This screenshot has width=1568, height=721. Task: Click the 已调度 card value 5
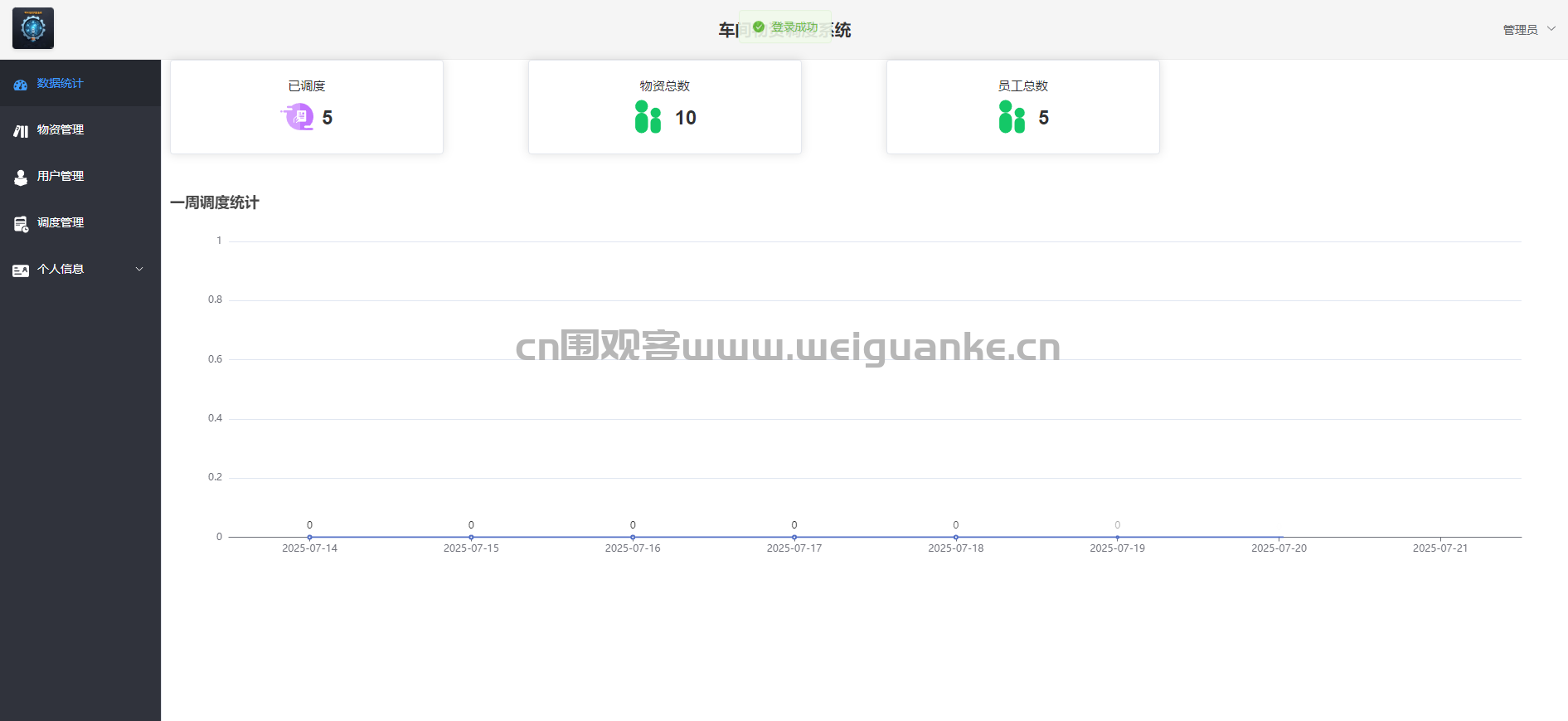328,118
